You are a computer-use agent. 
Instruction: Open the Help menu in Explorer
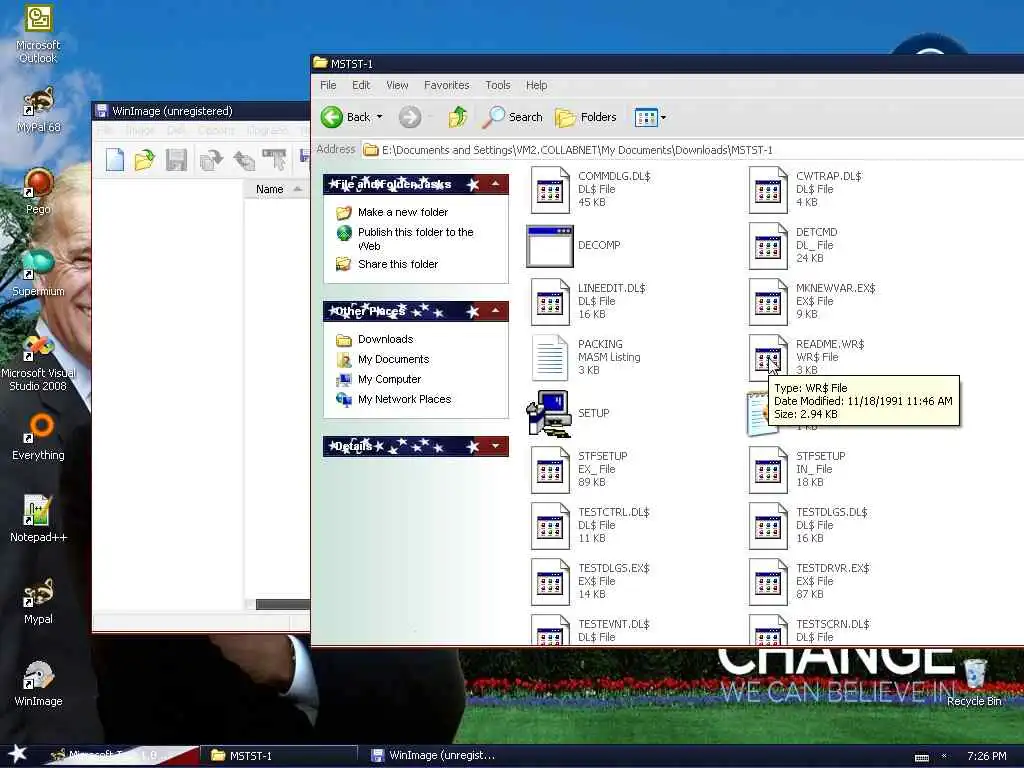pos(536,85)
